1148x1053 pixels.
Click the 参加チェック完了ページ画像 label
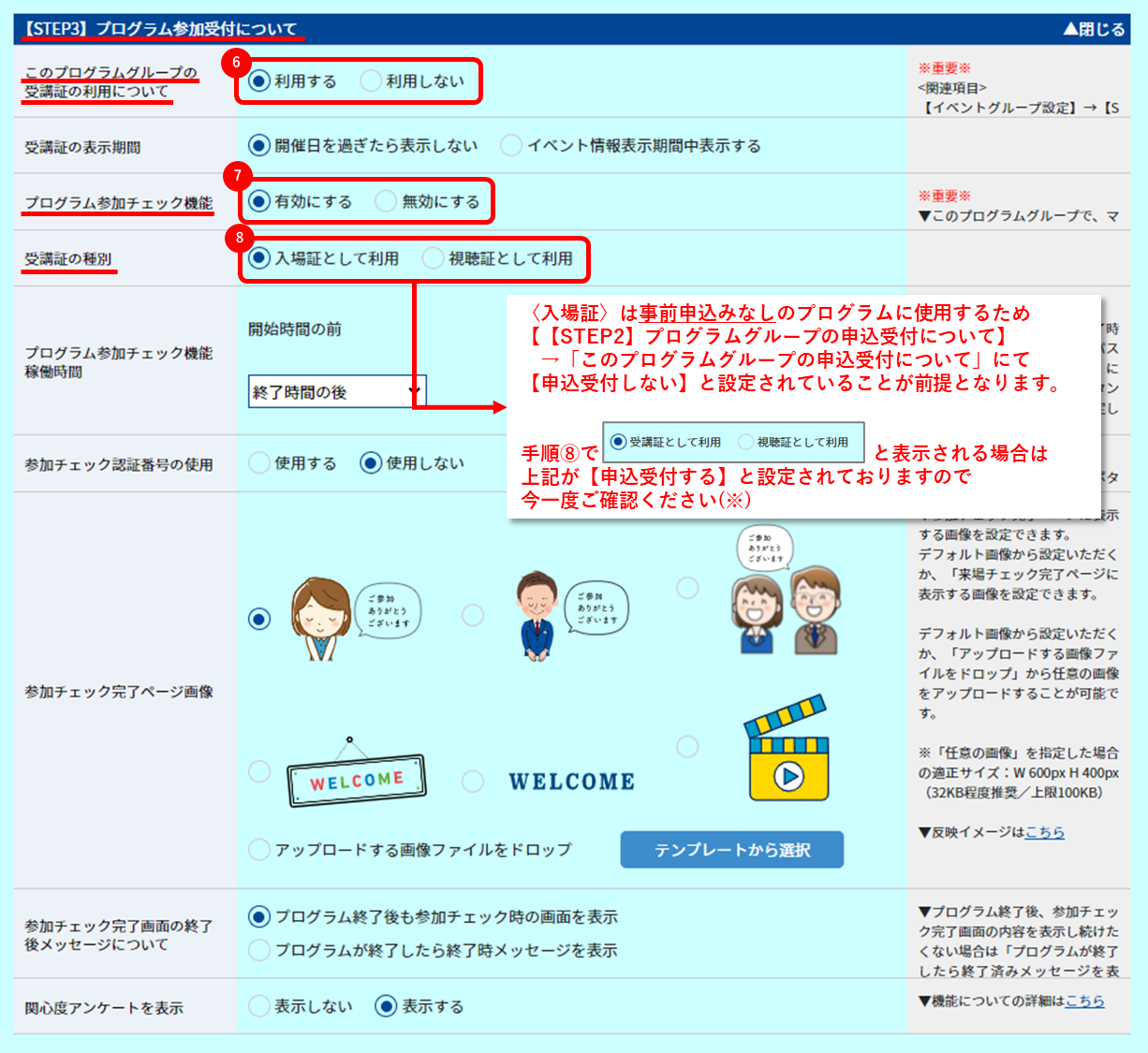(x=119, y=692)
